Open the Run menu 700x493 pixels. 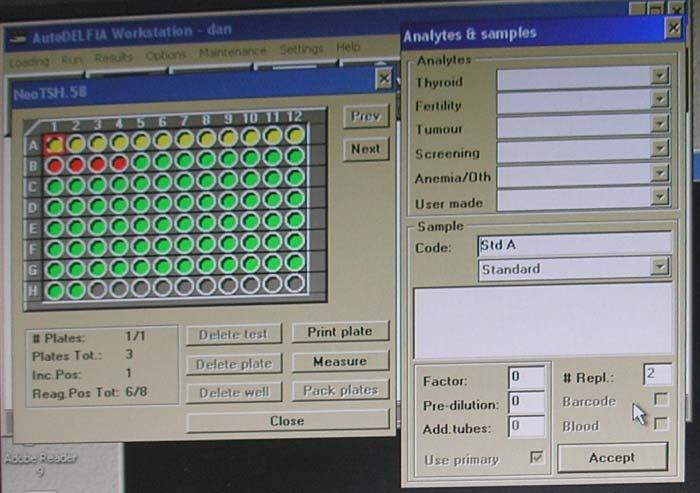(x=72, y=59)
